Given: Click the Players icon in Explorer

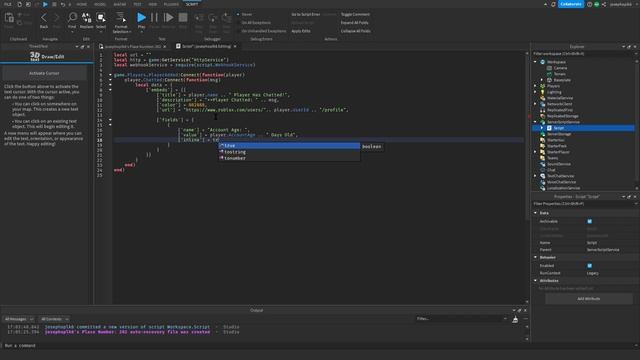Looking at the screenshot, I should pyautogui.click(x=542, y=86).
